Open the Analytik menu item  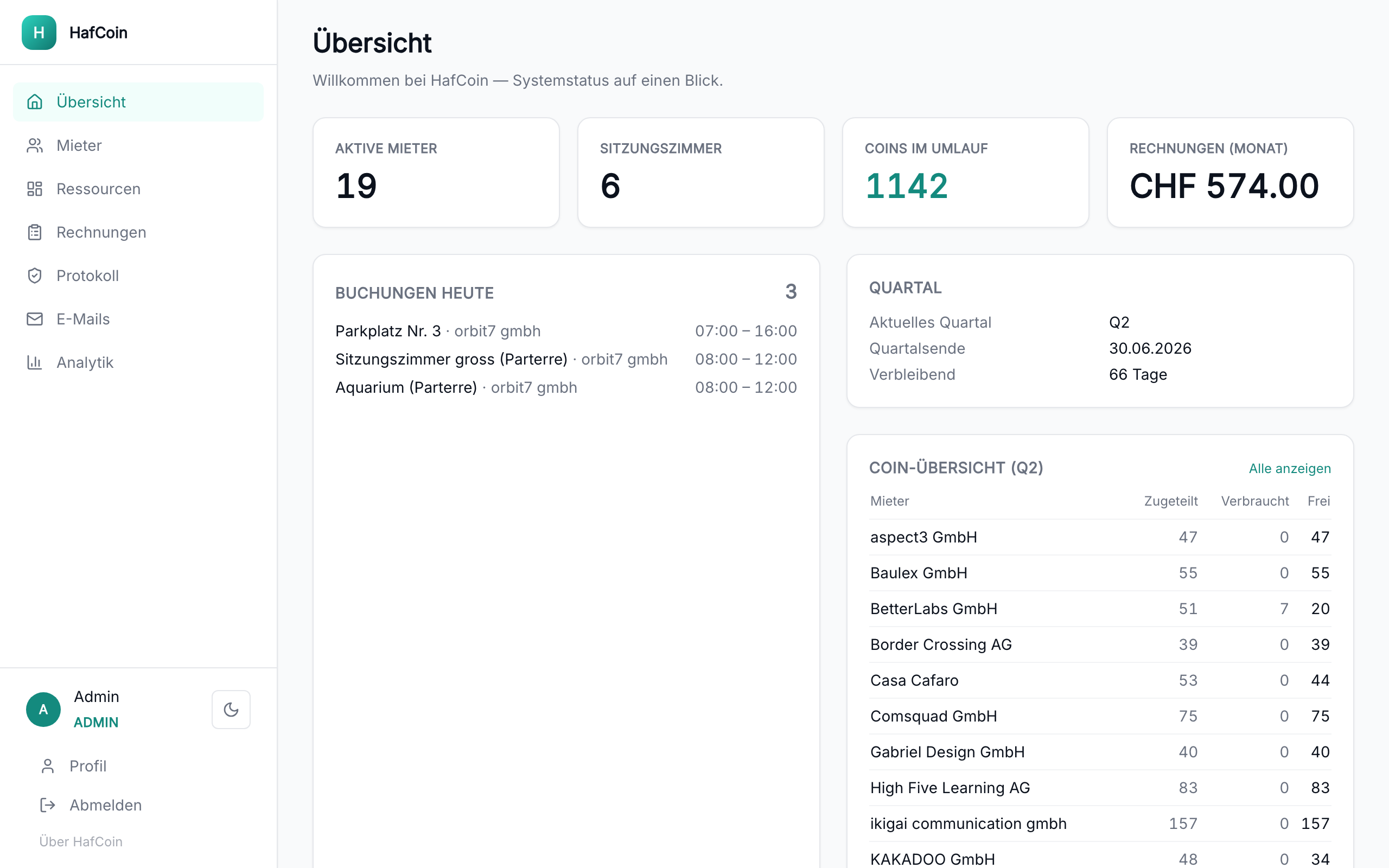[x=138, y=362]
